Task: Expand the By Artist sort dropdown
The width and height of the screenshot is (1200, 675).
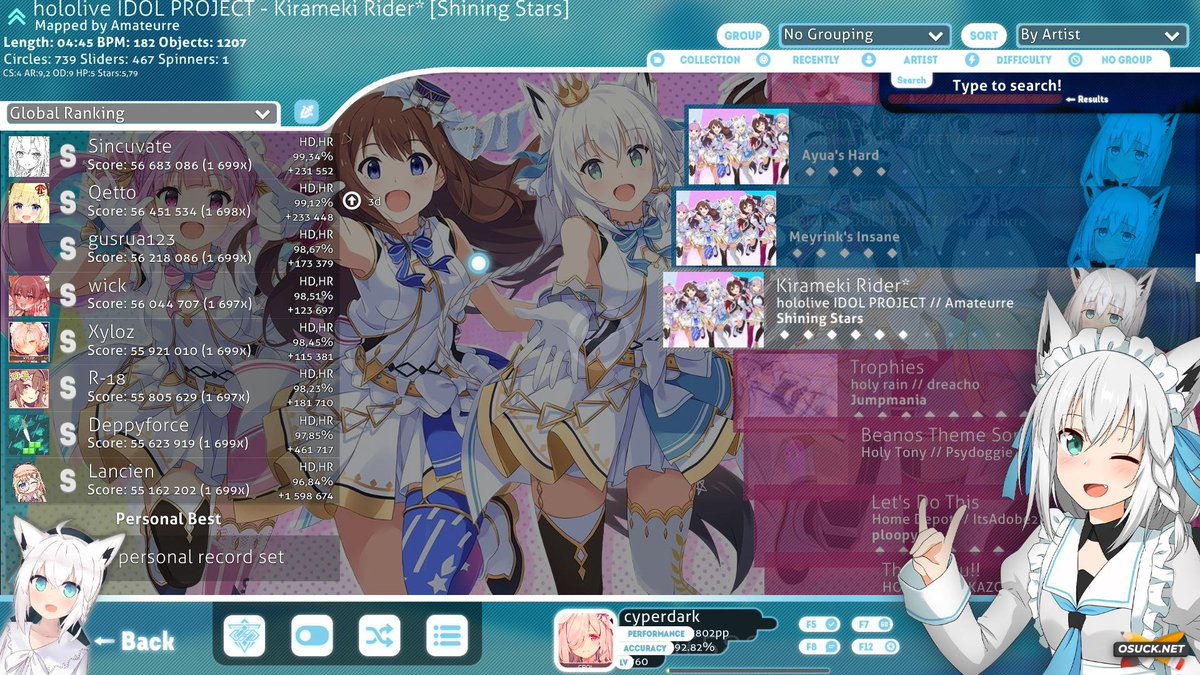Action: 1101,35
